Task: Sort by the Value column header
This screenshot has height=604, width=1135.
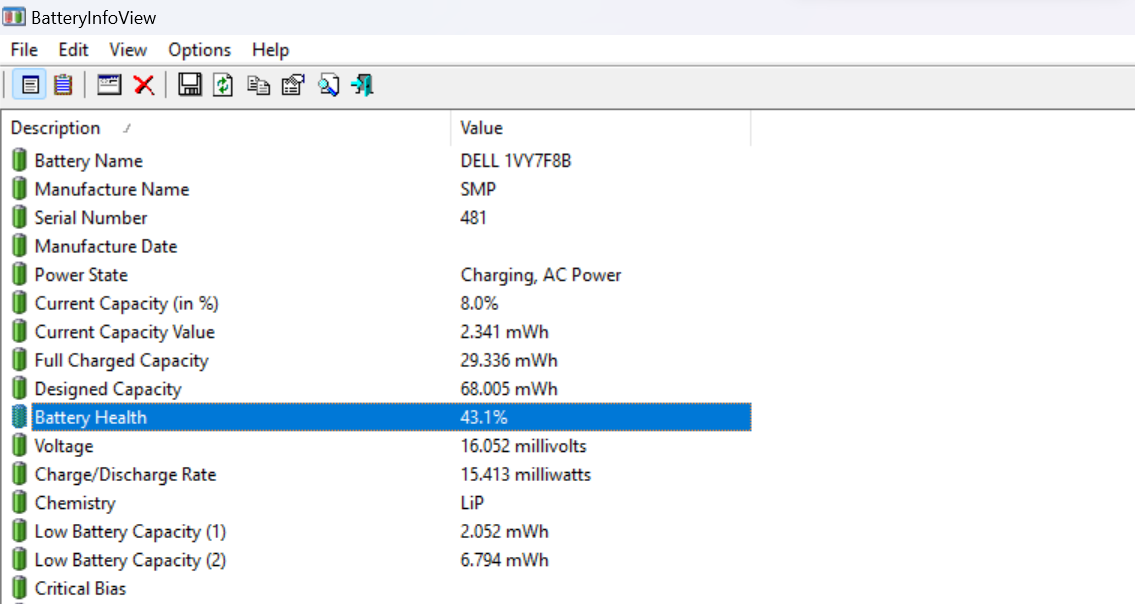Action: pos(601,128)
